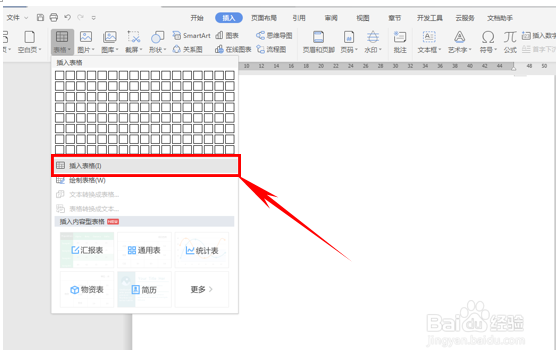The image size is (556, 360).
Task: Open the quick access toolbar customize arrow
Action: click(94, 17)
